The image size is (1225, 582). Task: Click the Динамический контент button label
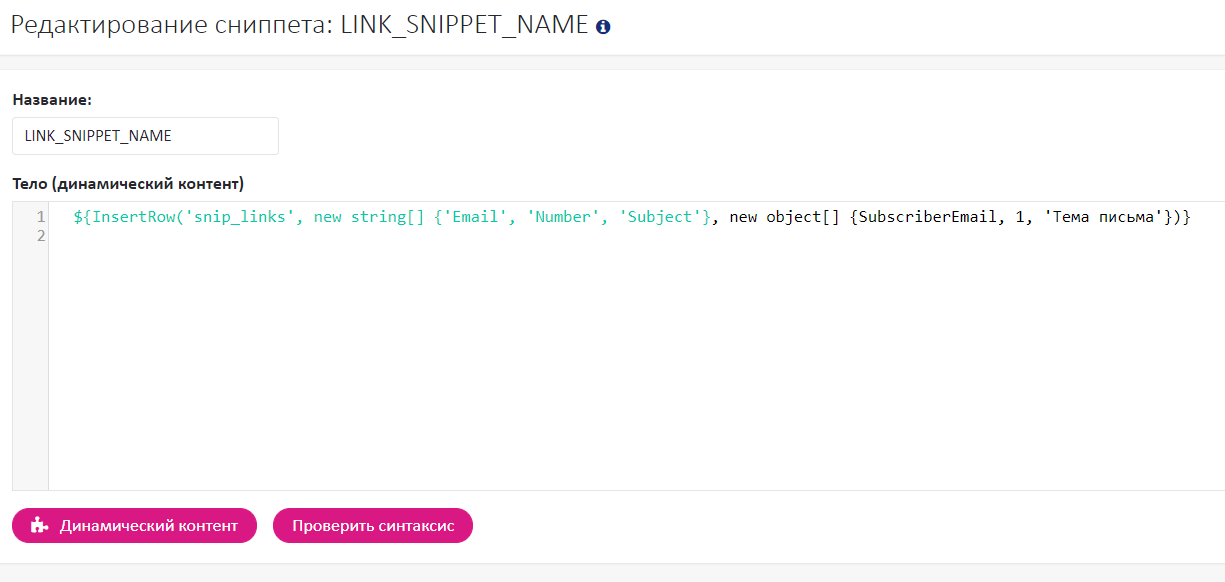click(148, 525)
